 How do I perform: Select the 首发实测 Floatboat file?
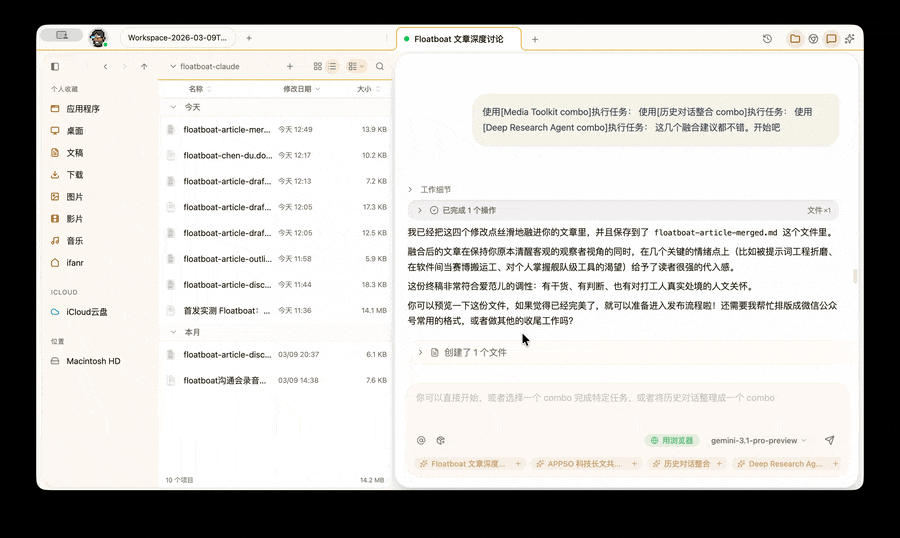click(276, 311)
